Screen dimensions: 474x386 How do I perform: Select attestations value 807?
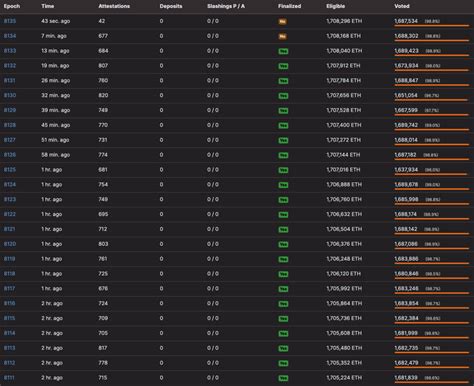103,66
